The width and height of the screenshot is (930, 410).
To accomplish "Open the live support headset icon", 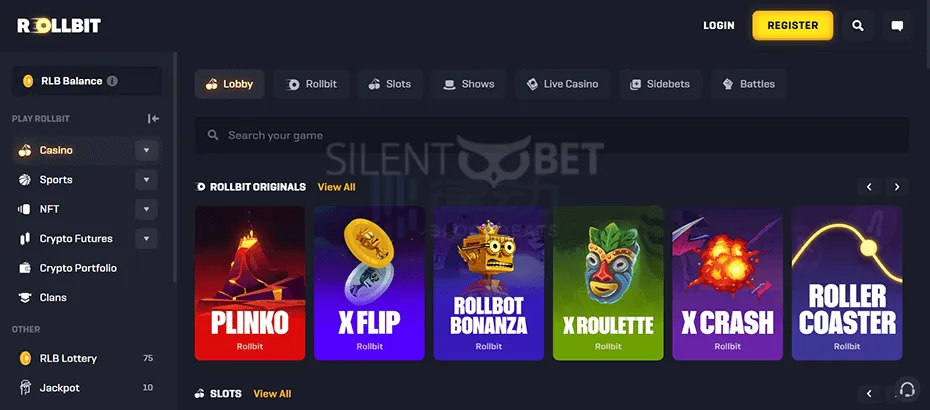I will (x=907, y=389).
